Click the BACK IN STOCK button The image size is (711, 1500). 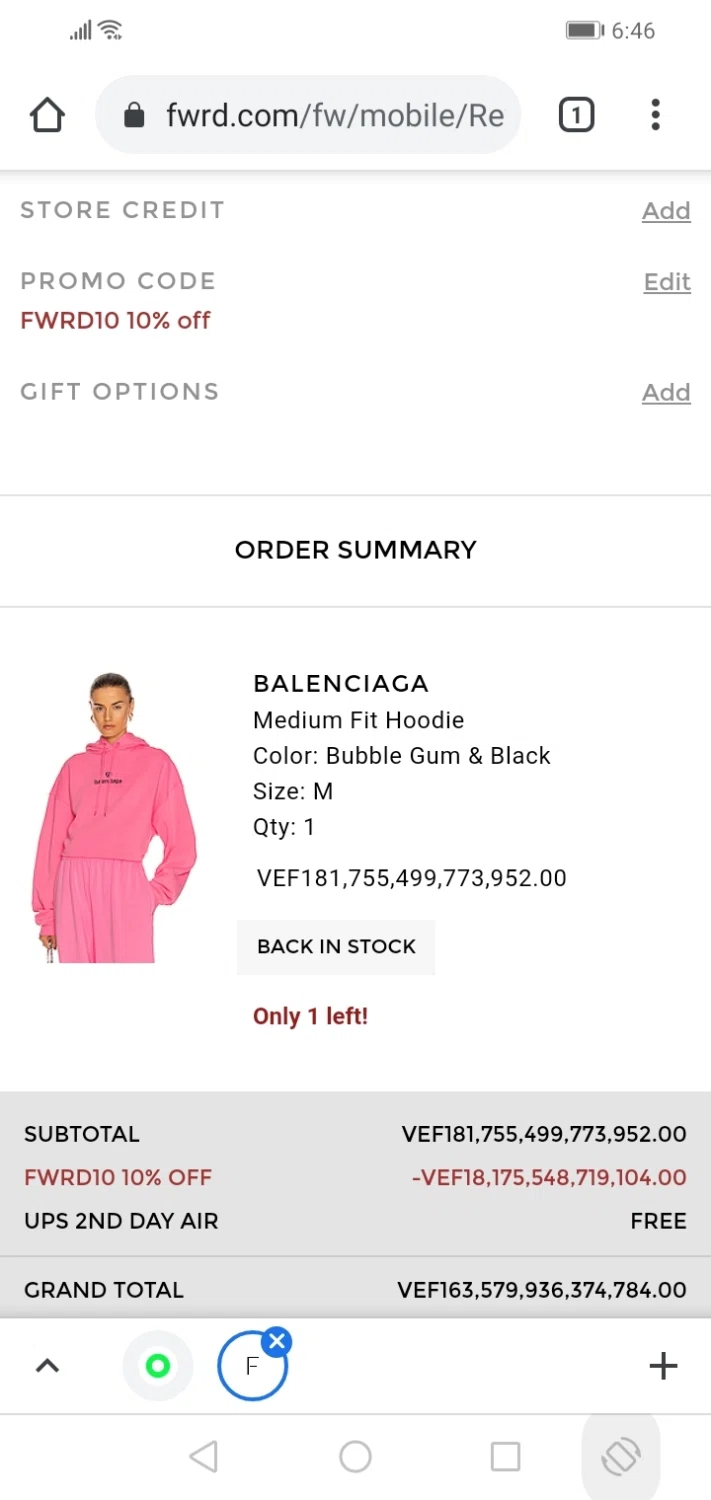click(x=336, y=947)
